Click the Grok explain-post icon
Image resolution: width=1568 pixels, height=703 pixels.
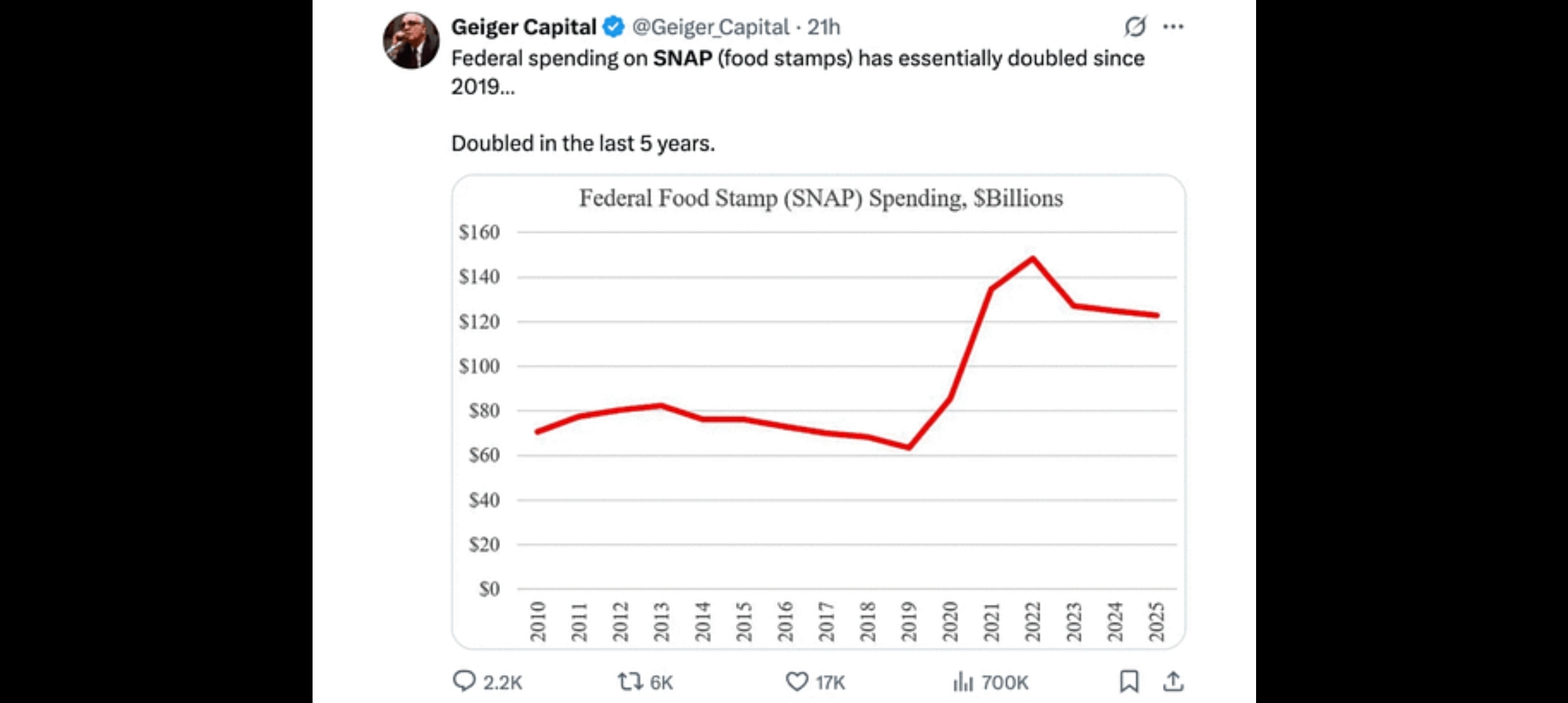1135,27
